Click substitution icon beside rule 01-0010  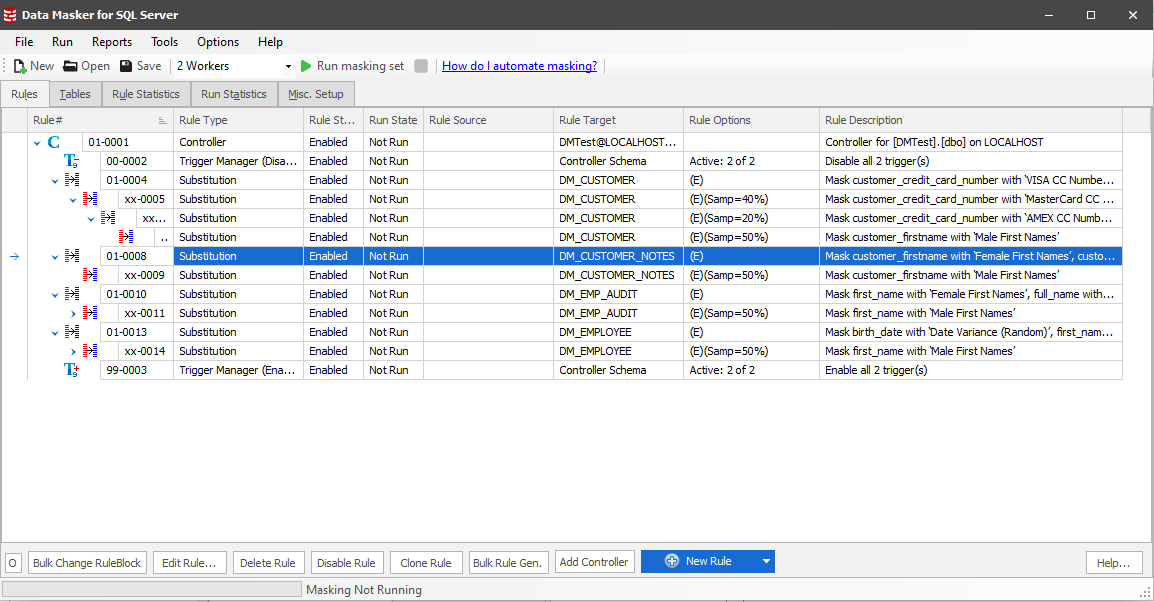72,294
